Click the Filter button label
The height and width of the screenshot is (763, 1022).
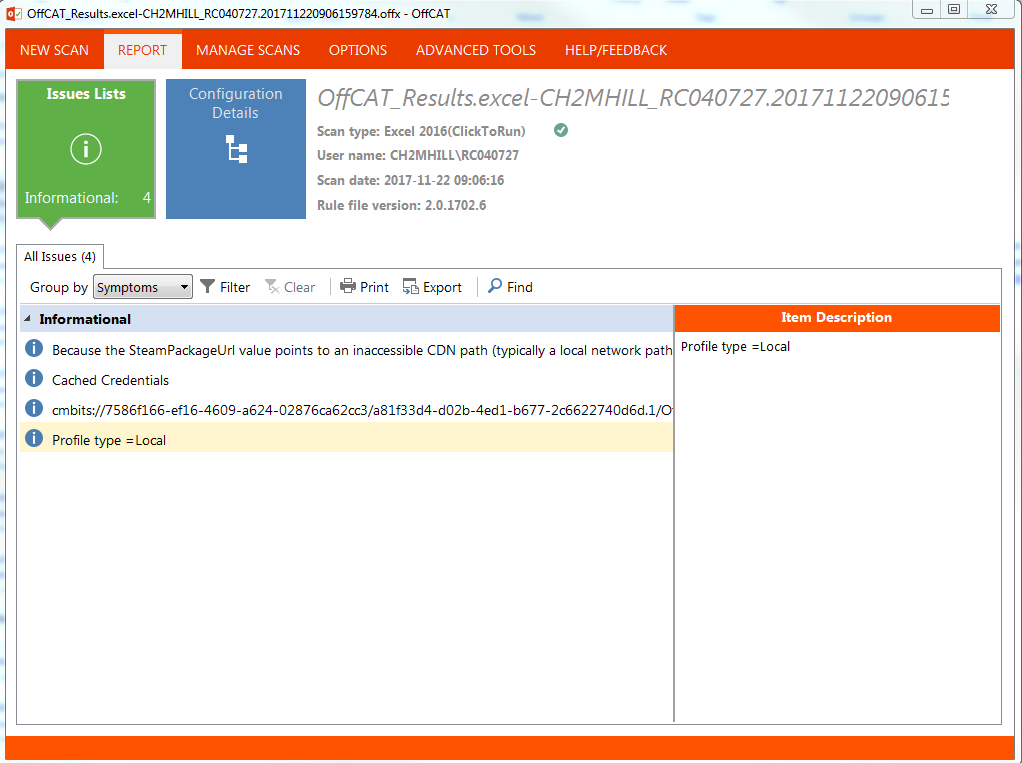[235, 287]
